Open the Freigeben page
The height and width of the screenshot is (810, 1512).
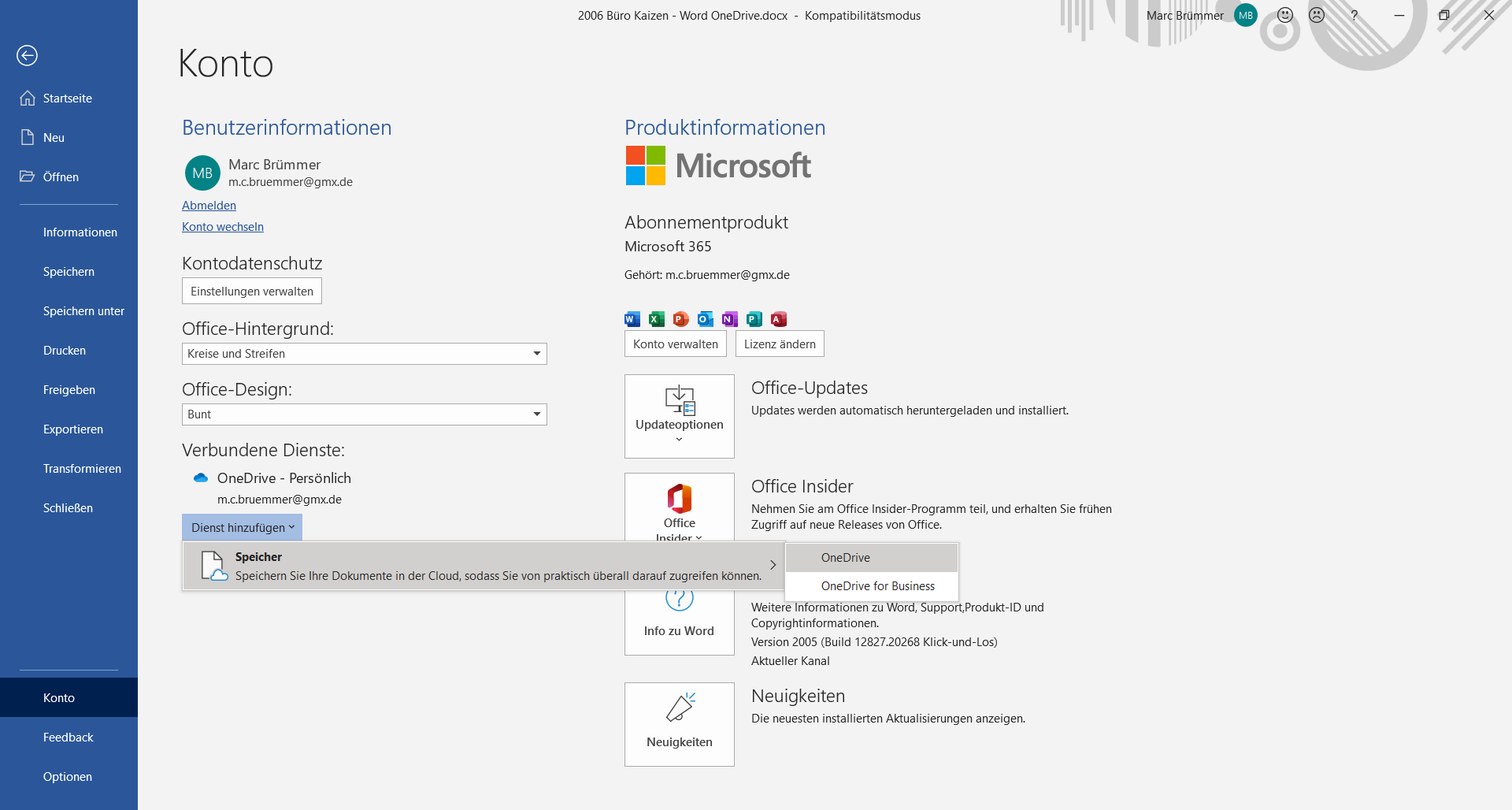[69, 390]
